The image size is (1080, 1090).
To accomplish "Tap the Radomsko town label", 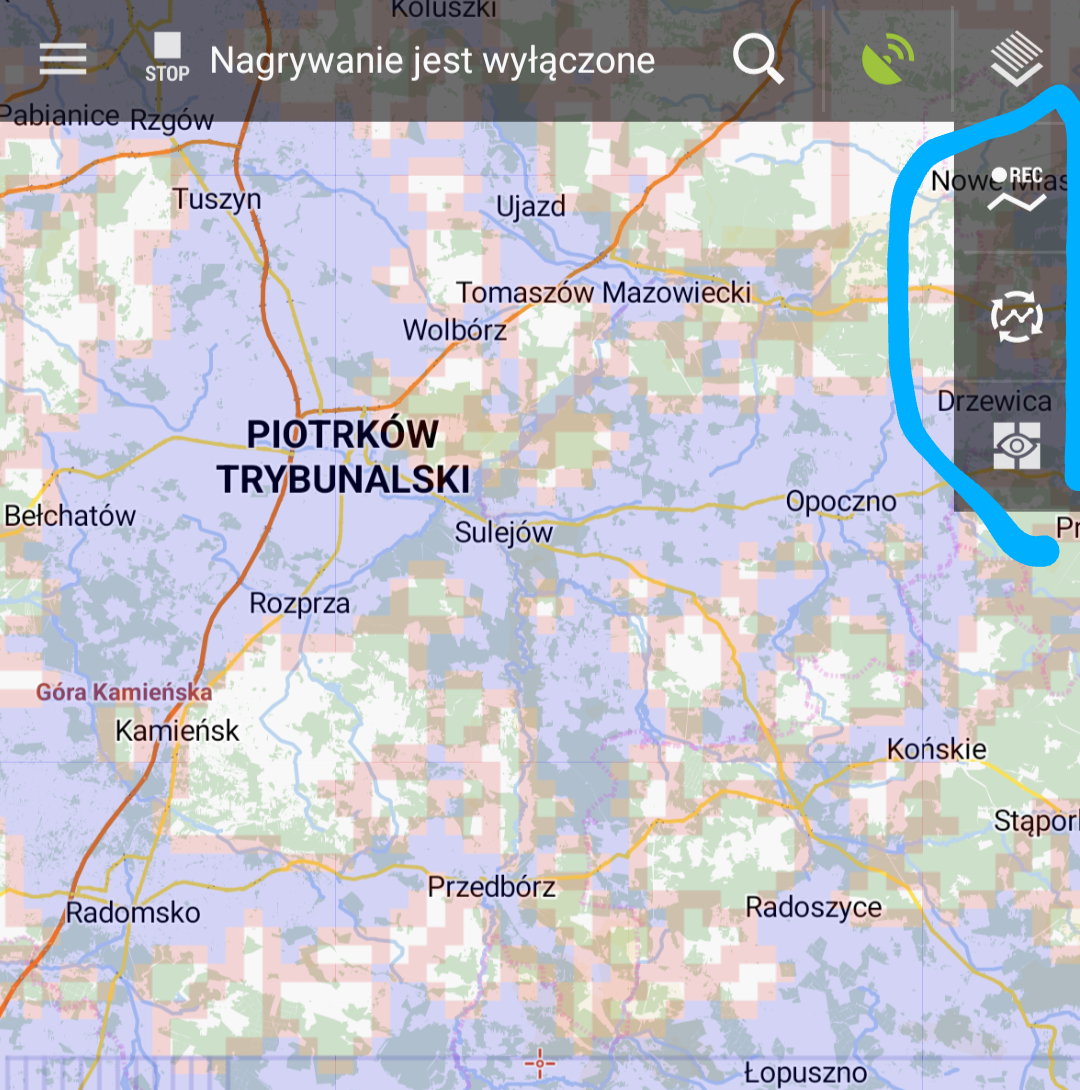I will 133,912.
